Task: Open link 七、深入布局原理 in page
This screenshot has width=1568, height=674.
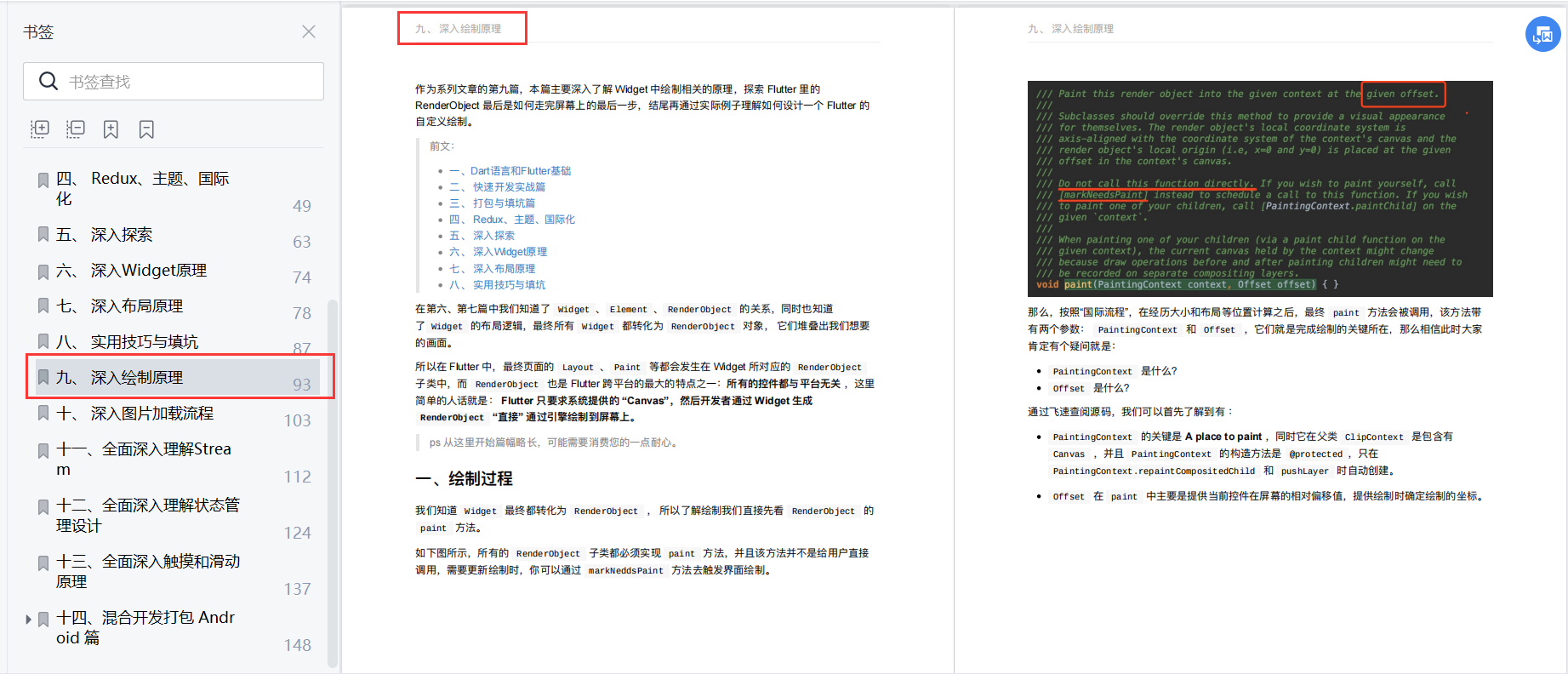Action: [x=493, y=269]
